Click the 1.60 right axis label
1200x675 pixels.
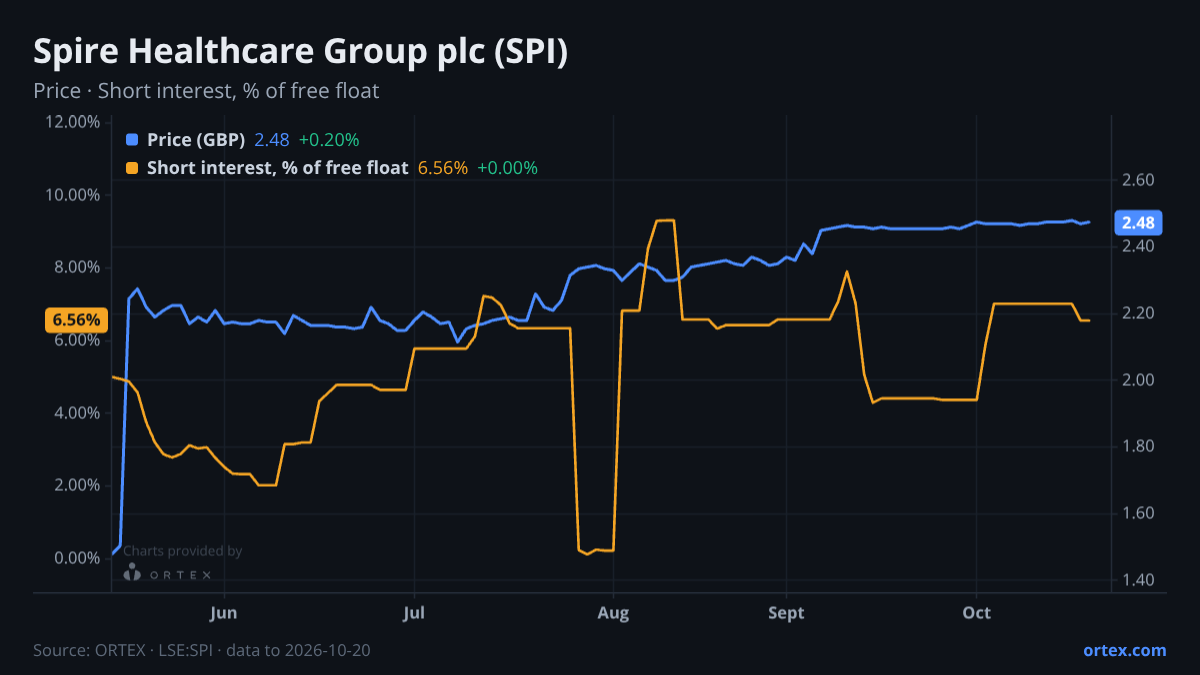pos(1140,513)
